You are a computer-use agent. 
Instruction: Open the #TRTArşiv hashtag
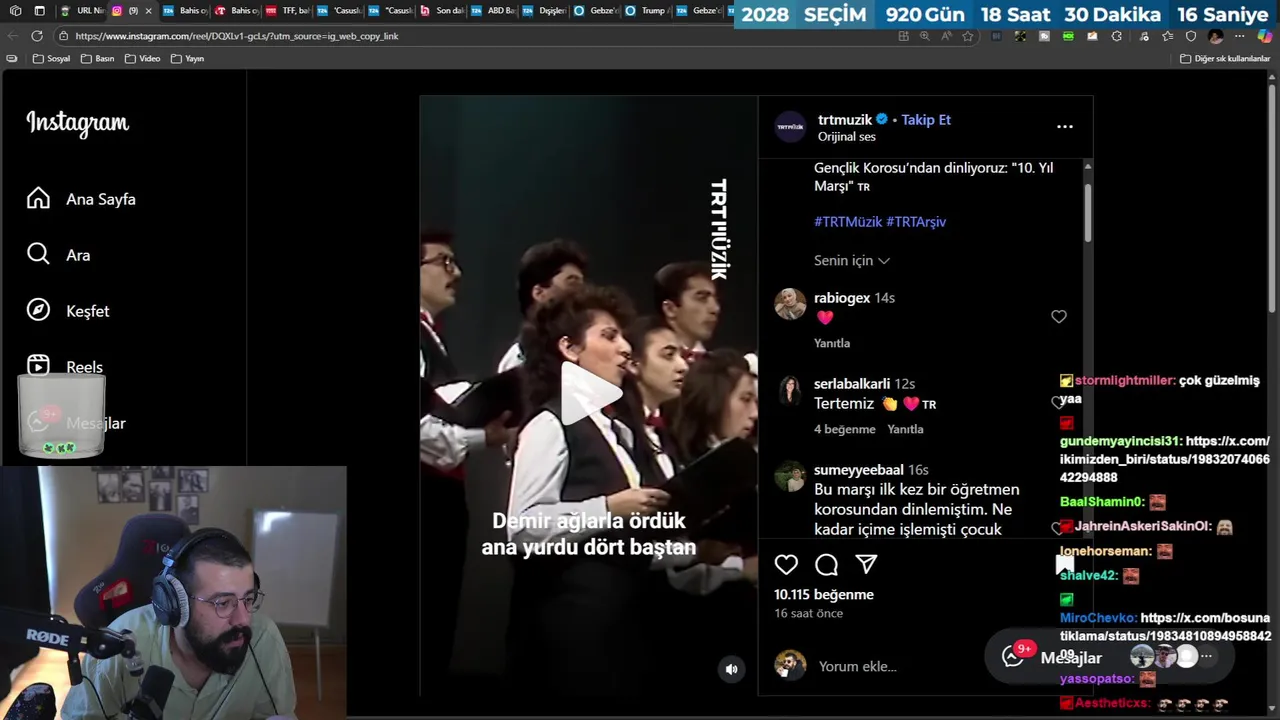pos(916,222)
